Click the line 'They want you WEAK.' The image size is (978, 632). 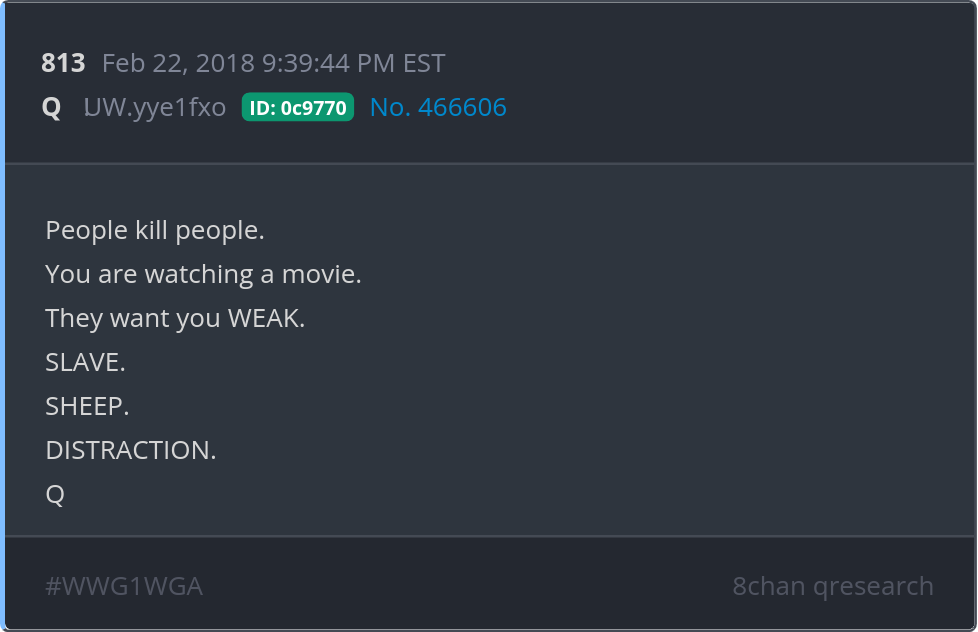click(x=175, y=318)
